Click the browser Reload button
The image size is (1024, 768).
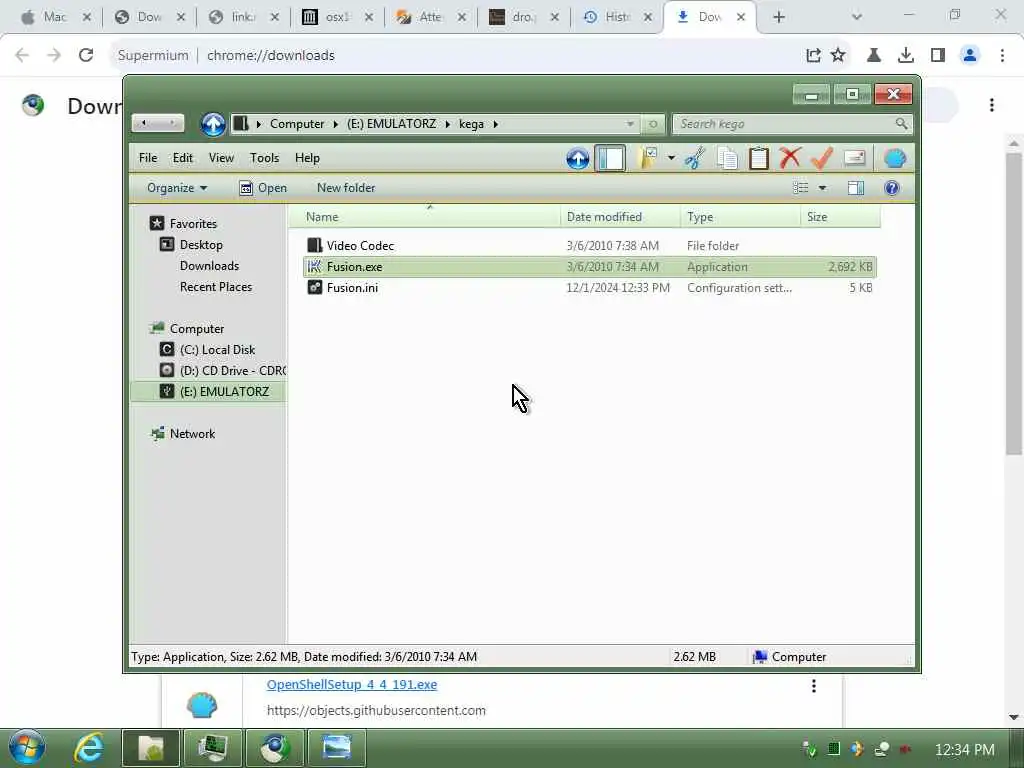(x=86, y=56)
